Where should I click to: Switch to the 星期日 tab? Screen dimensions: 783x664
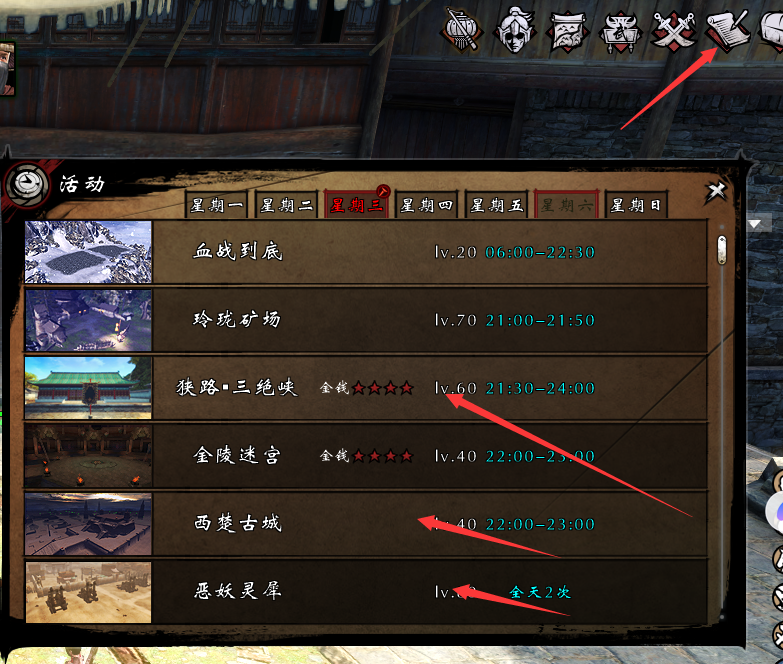click(x=636, y=205)
